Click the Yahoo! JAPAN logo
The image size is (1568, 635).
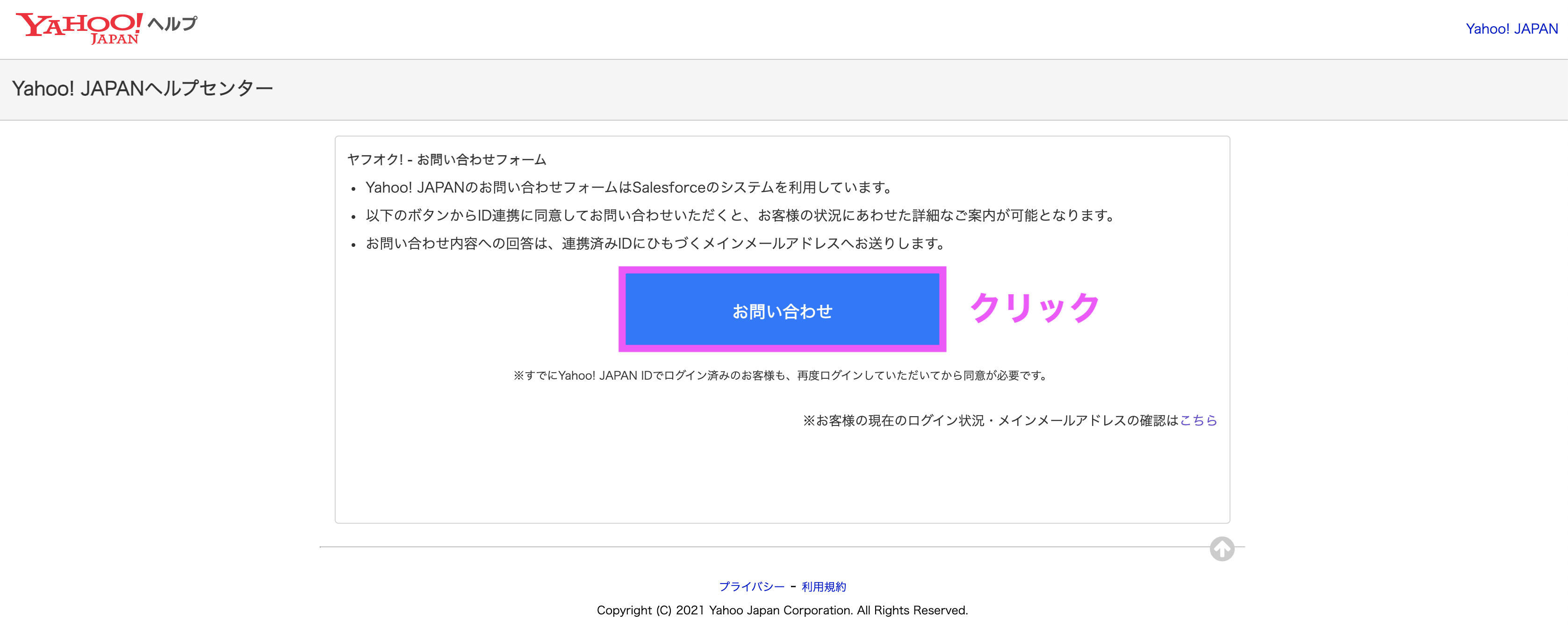[x=79, y=28]
